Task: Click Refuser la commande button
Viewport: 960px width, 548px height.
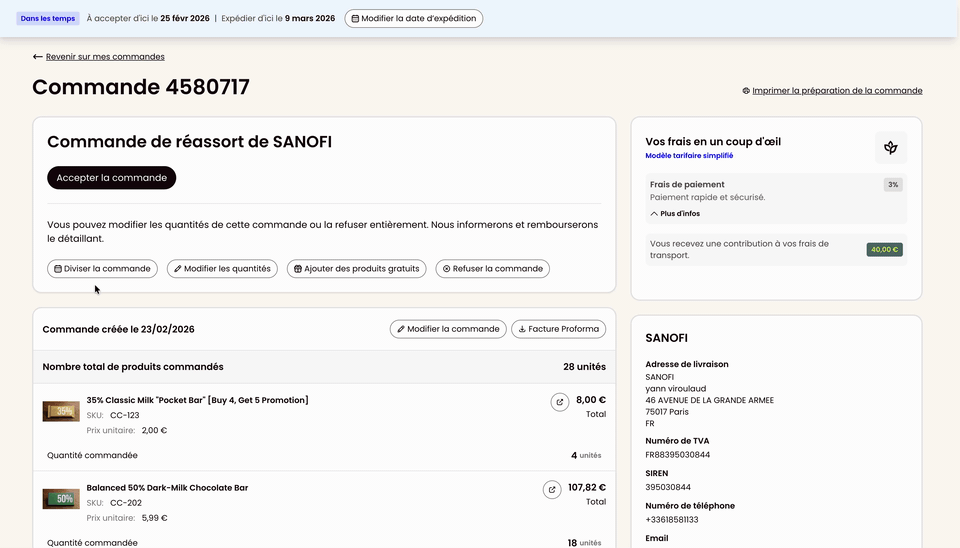Action: [492, 269]
